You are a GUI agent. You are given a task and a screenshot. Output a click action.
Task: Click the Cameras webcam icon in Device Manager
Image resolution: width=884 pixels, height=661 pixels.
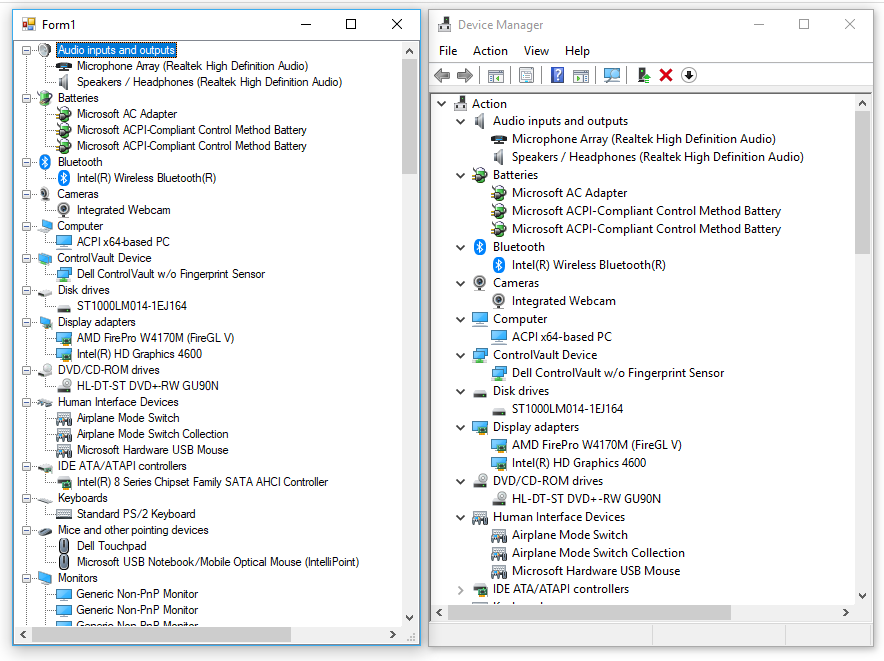(480, 283)
